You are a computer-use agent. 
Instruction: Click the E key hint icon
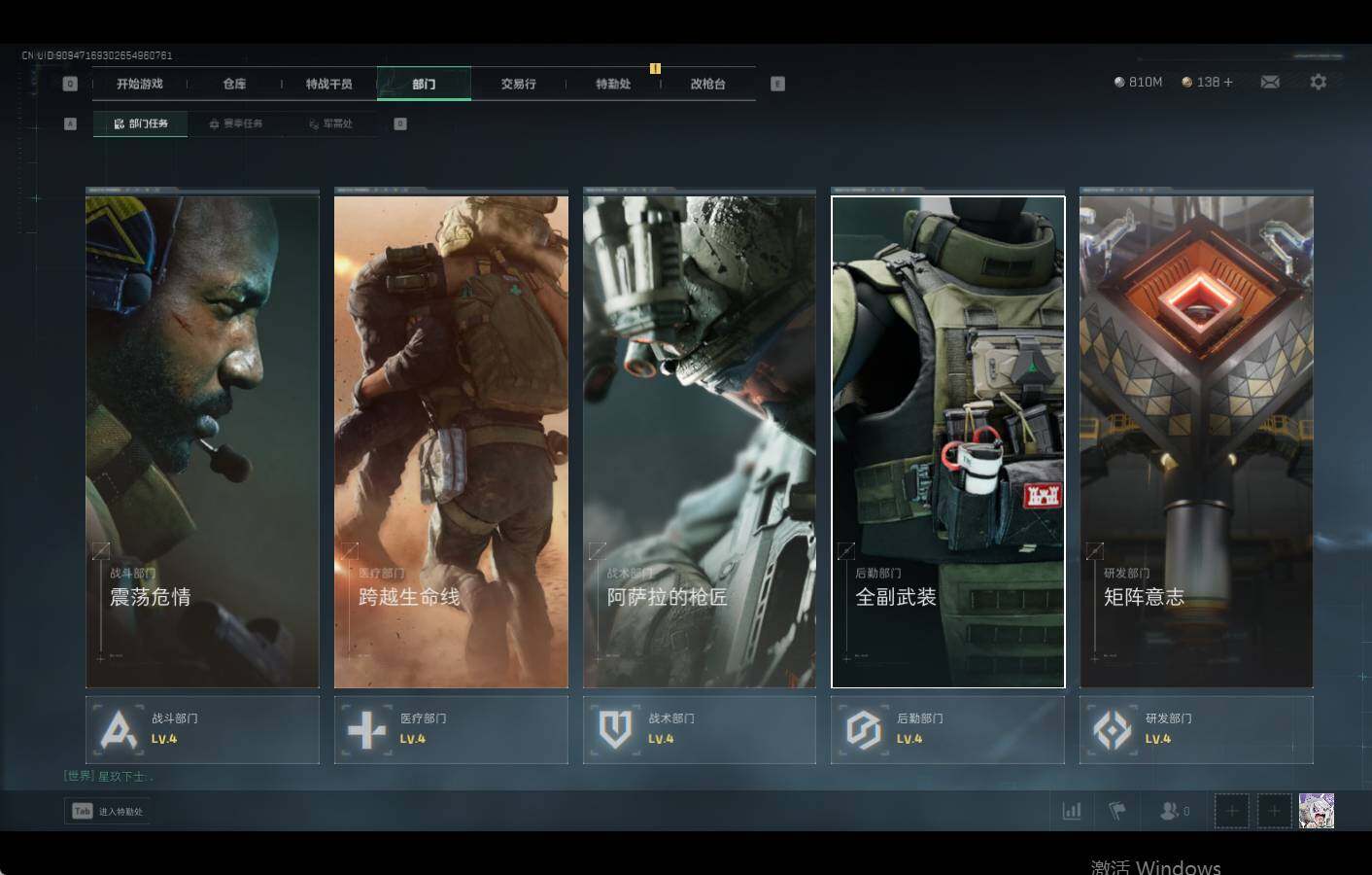pyautogui.click(x=777, y=84)
